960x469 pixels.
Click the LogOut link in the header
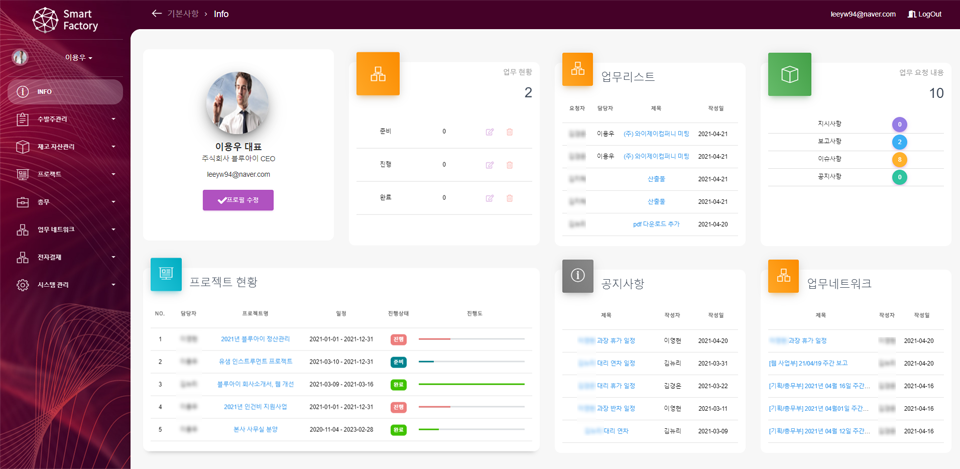(x=924, y=14)
